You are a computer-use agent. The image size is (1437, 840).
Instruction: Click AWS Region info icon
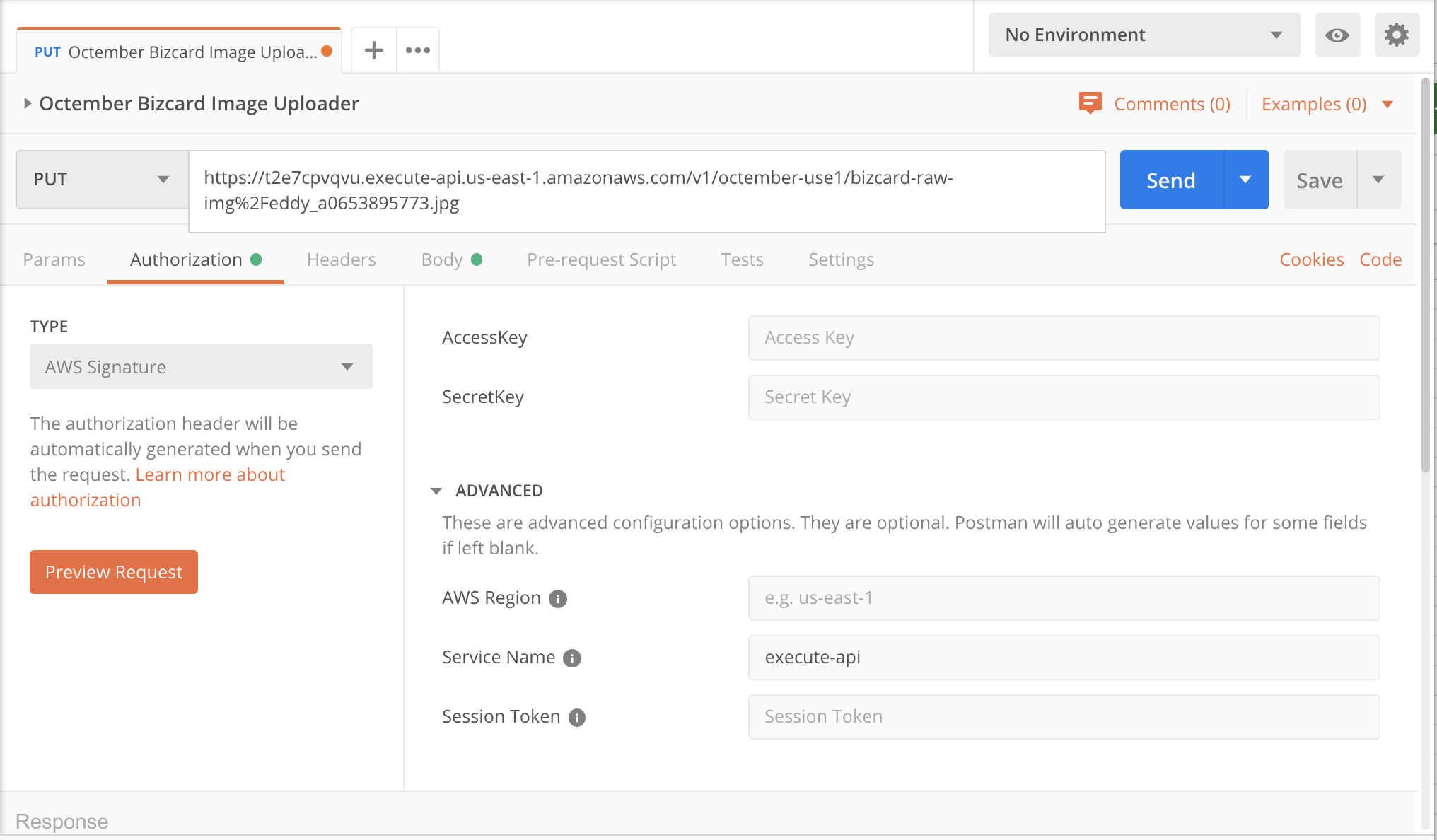[x=558, y=599]
